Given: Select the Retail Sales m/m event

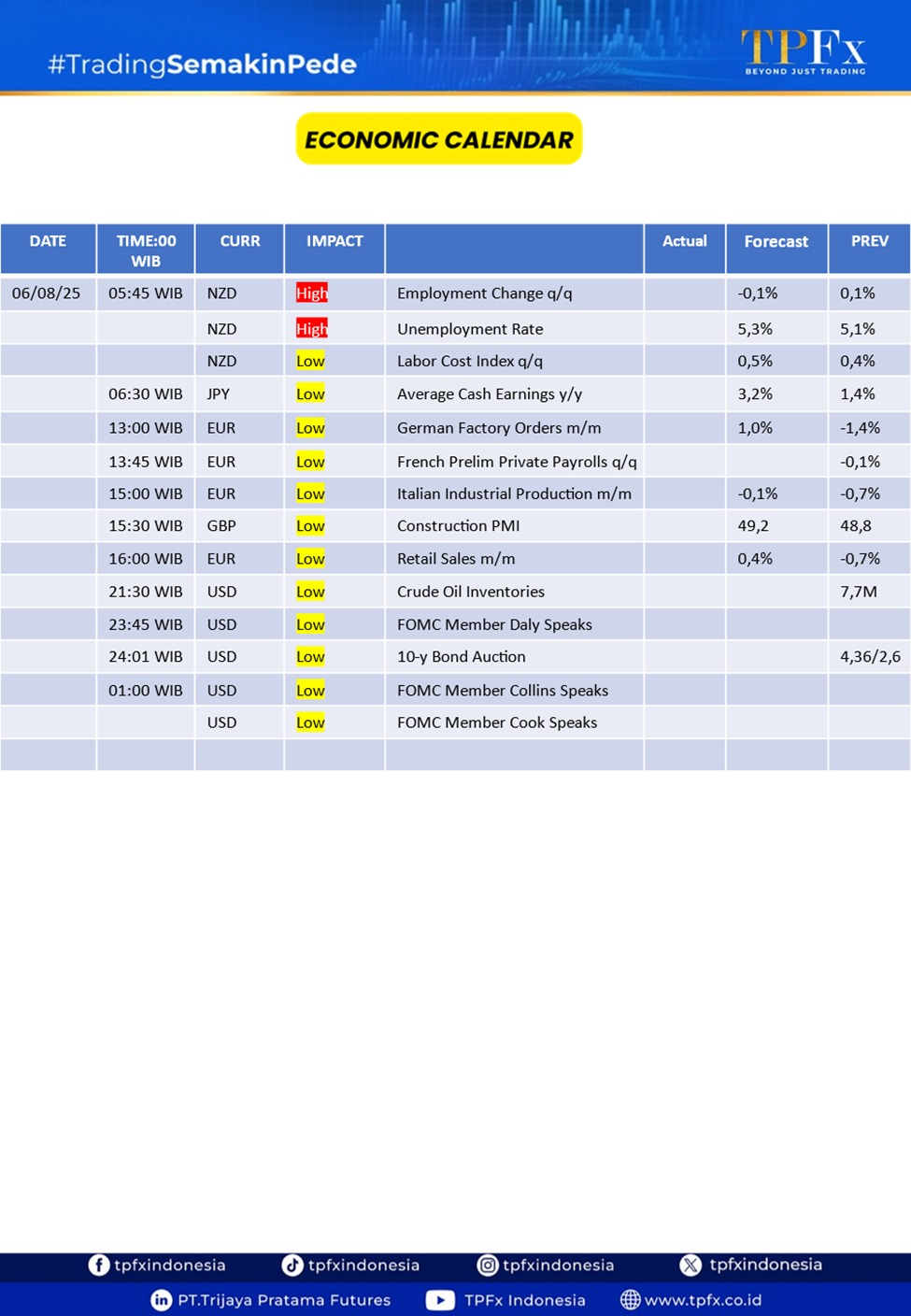Looking at the screenshot, I should pos(456,559).
